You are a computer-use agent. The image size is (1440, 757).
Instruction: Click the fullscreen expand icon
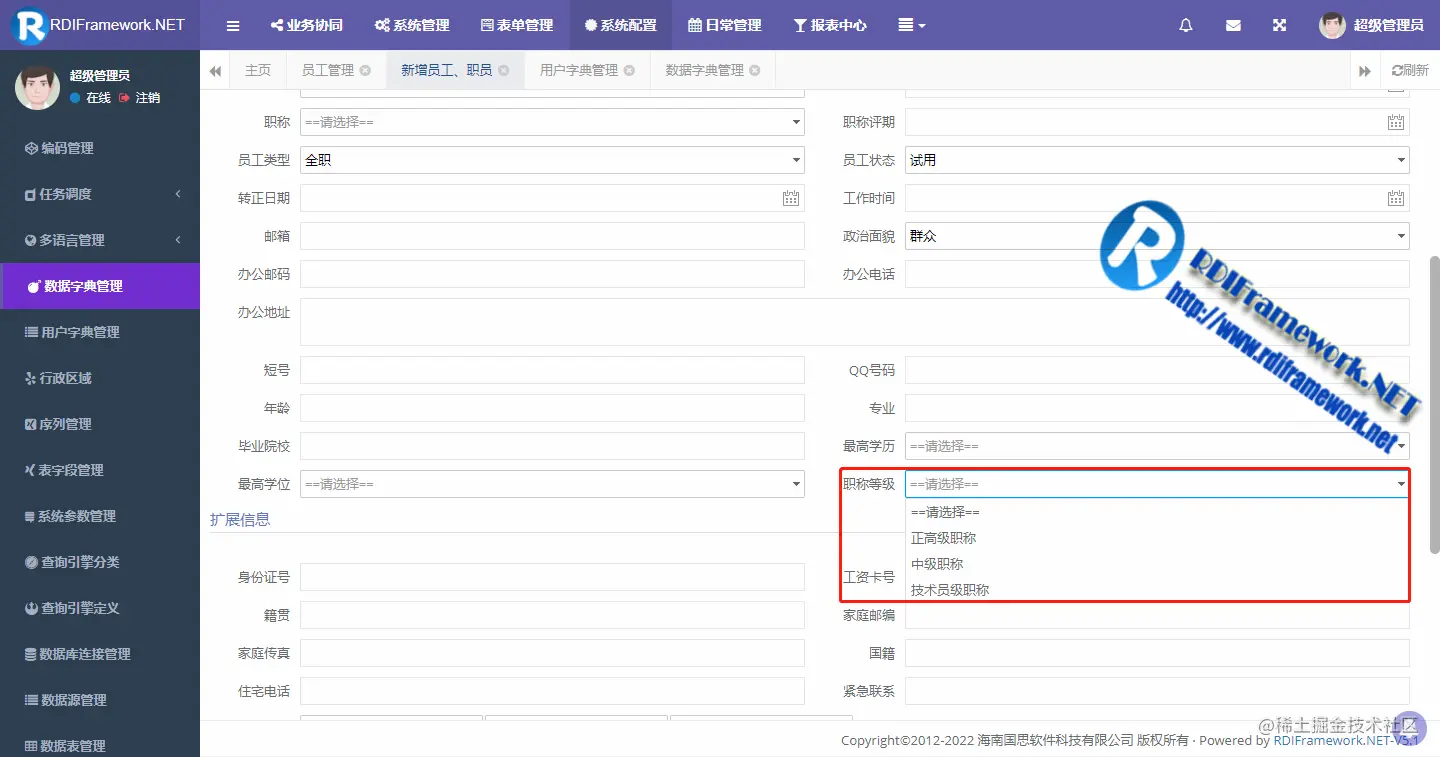tap(1280, 25)
